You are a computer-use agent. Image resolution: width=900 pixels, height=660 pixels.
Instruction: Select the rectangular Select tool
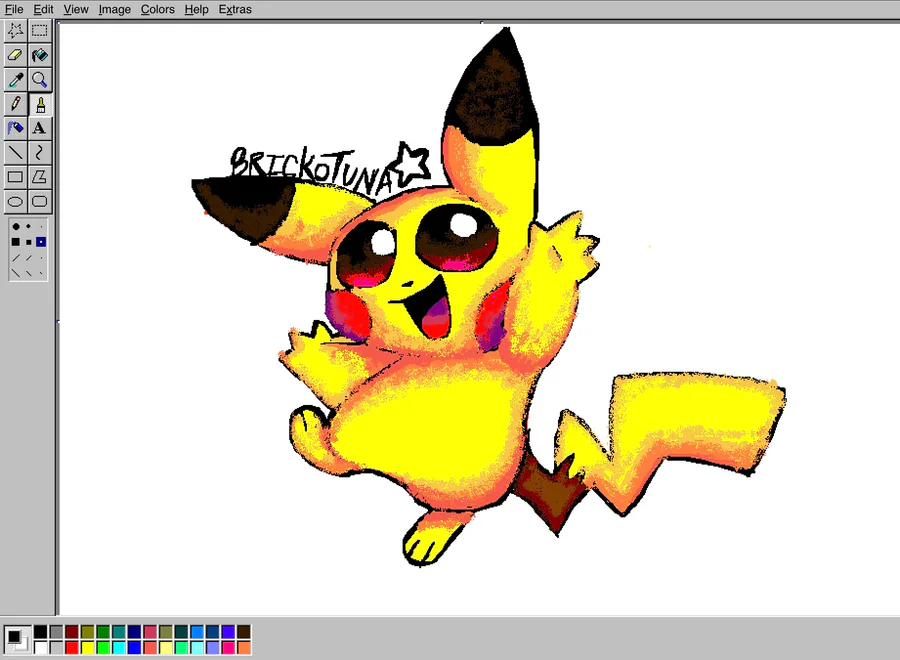click(40, 30)
